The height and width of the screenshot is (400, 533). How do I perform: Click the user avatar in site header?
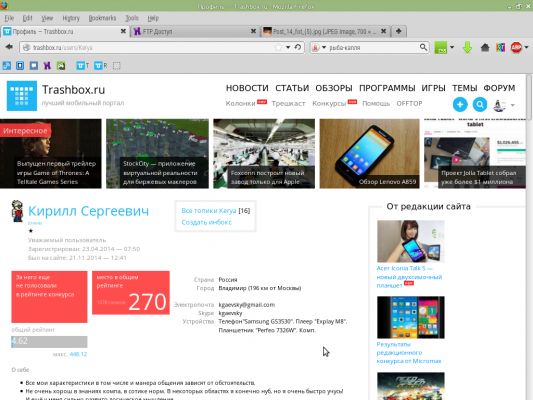[x=499, y=105]
